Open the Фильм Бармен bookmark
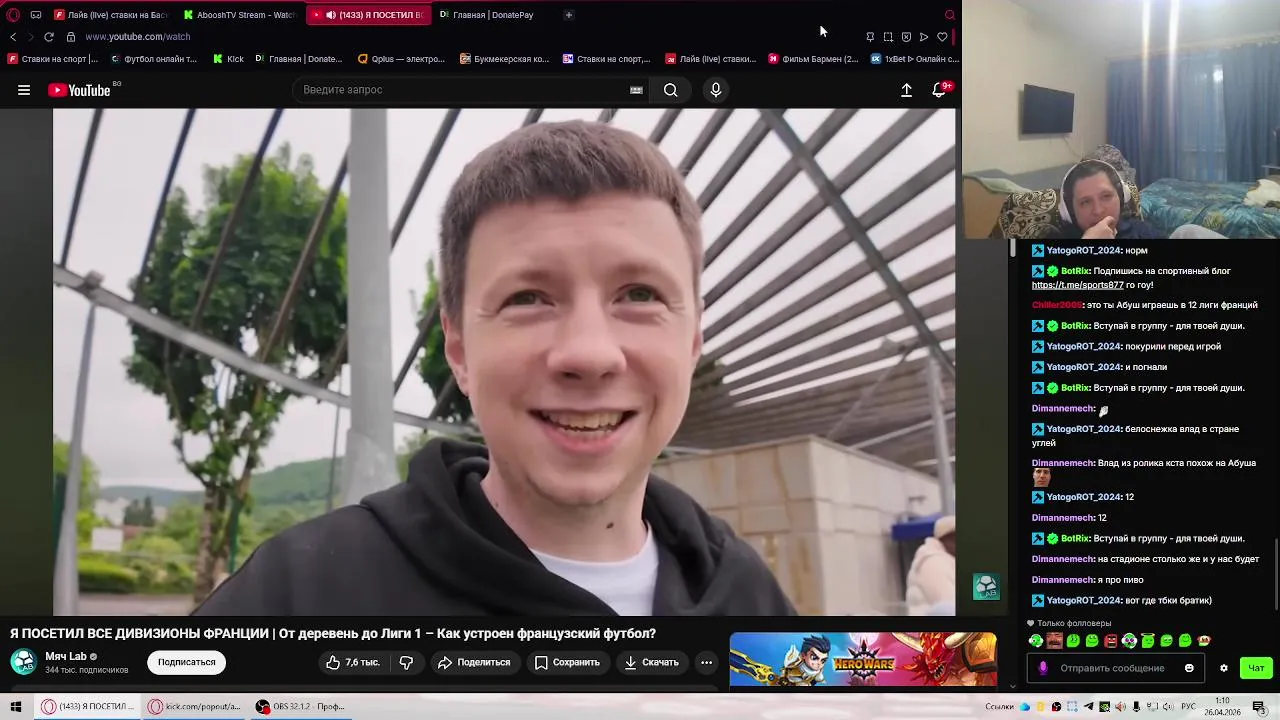 point(813,59)
